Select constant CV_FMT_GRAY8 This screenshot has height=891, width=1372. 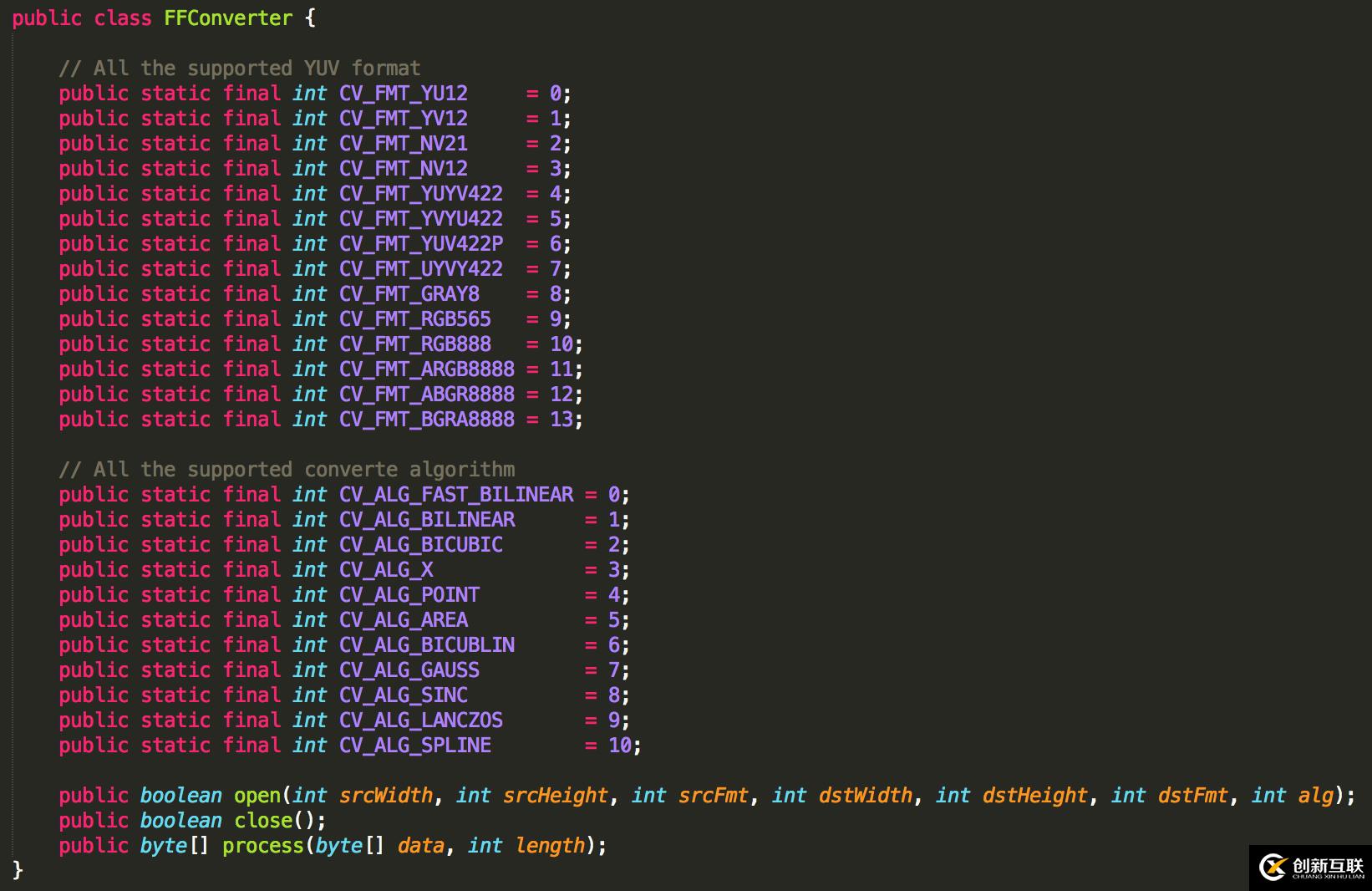409,293
